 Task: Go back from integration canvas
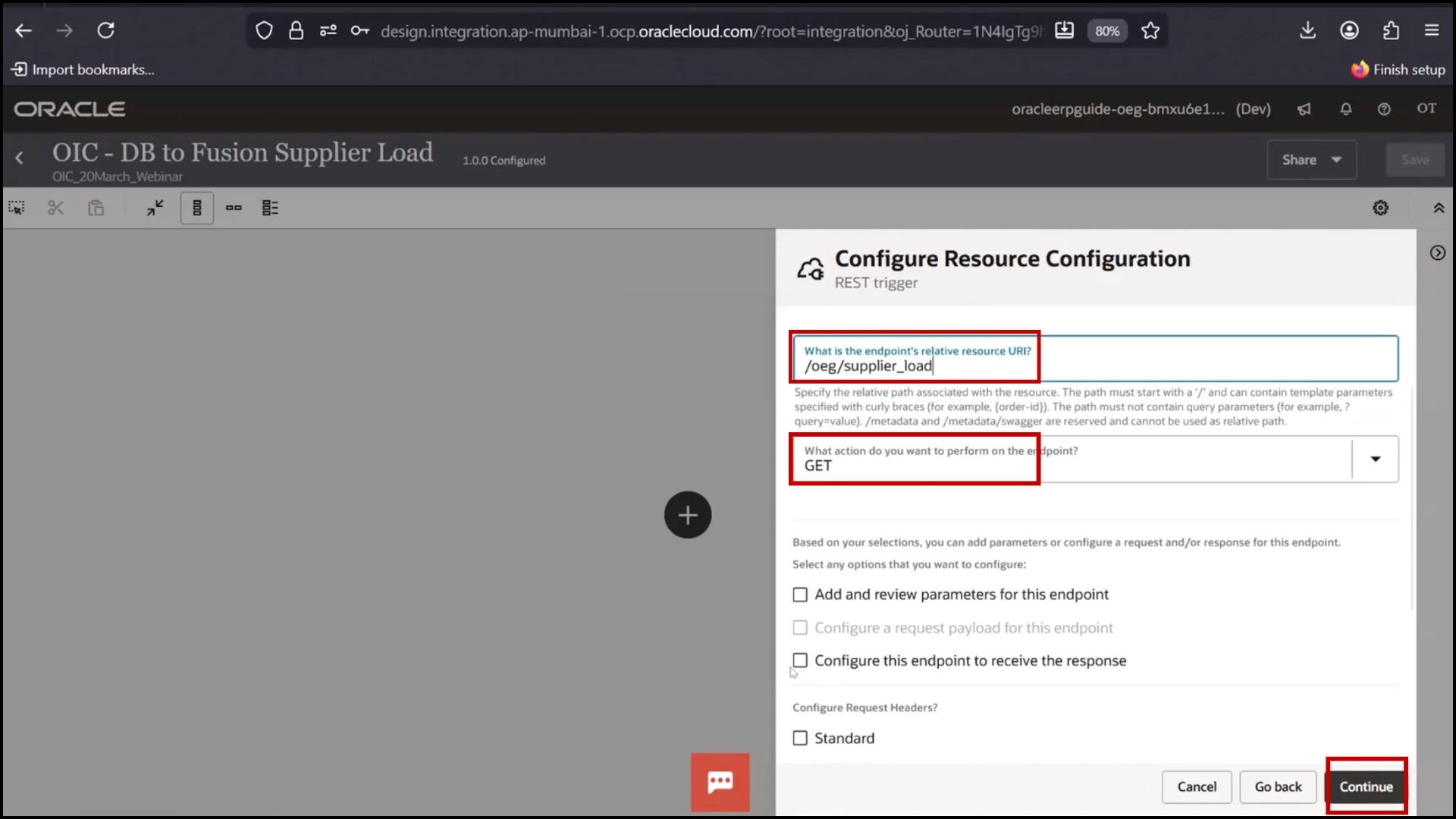pos(20,158)
